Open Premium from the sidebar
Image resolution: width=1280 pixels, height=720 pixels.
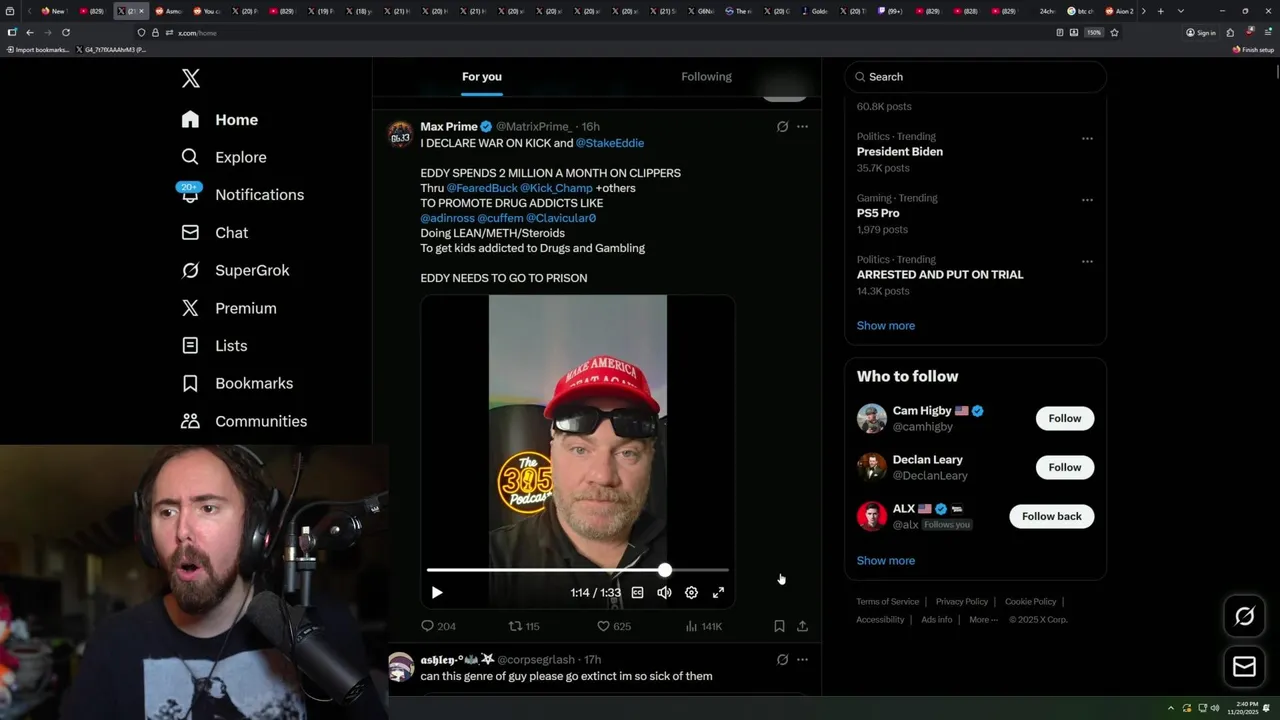228,308
